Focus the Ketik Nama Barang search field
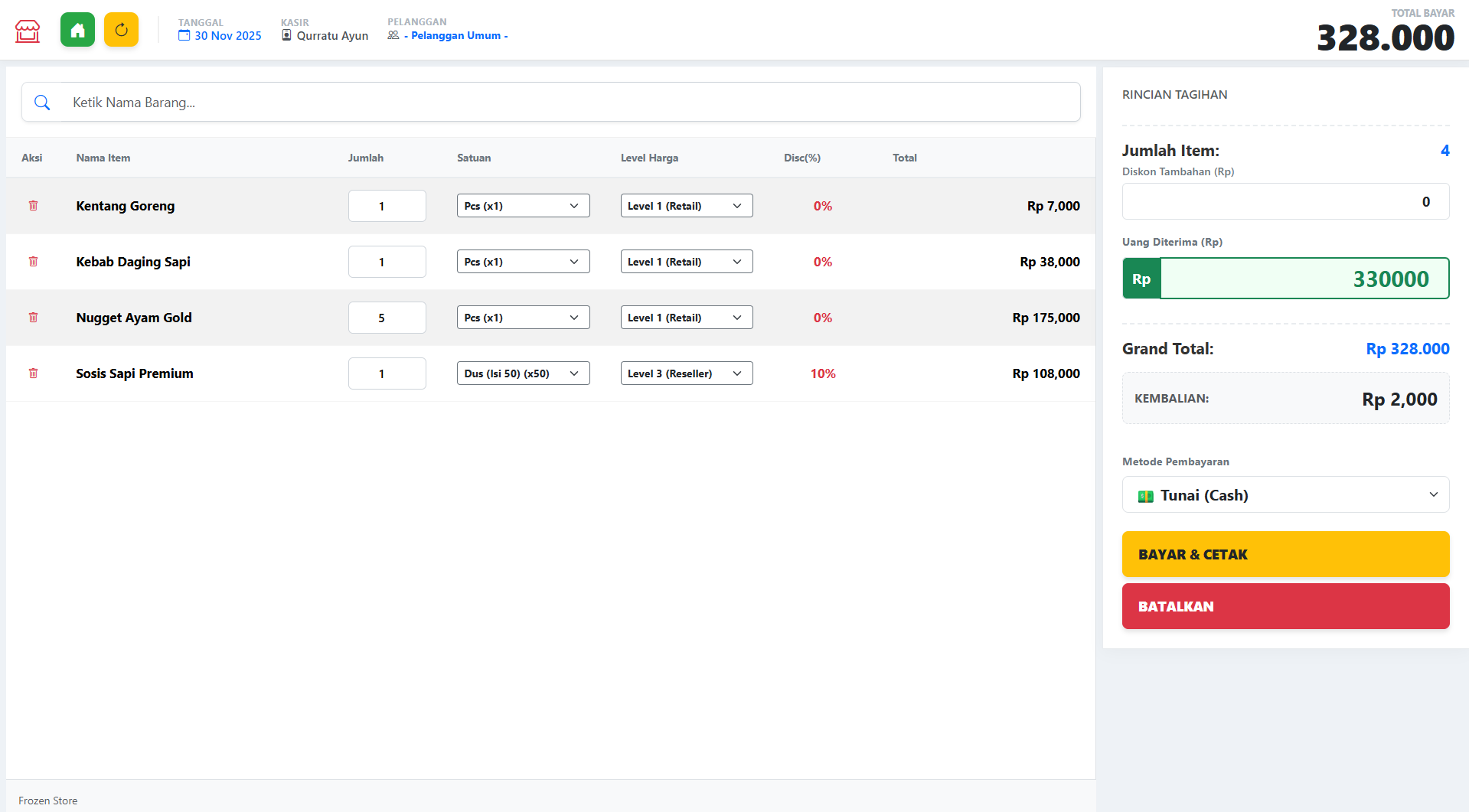This screenshot has height=812, width=1469. (566, 103)
